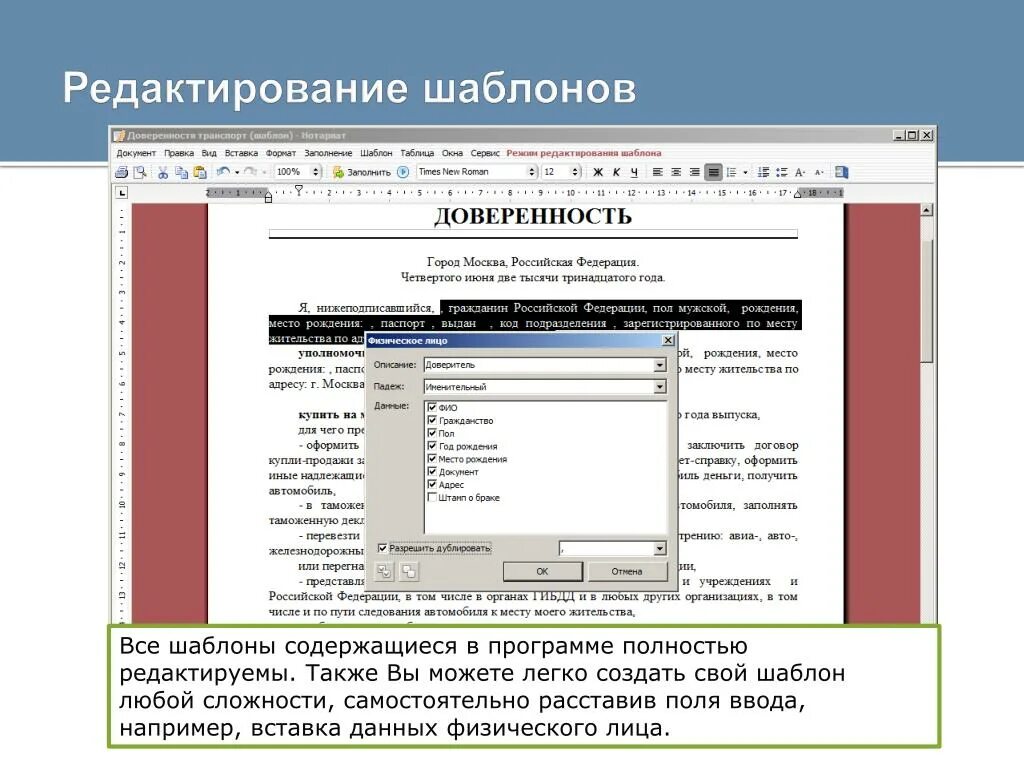
Task: Open the separator dropdown with comma
Action: (660, 549)
